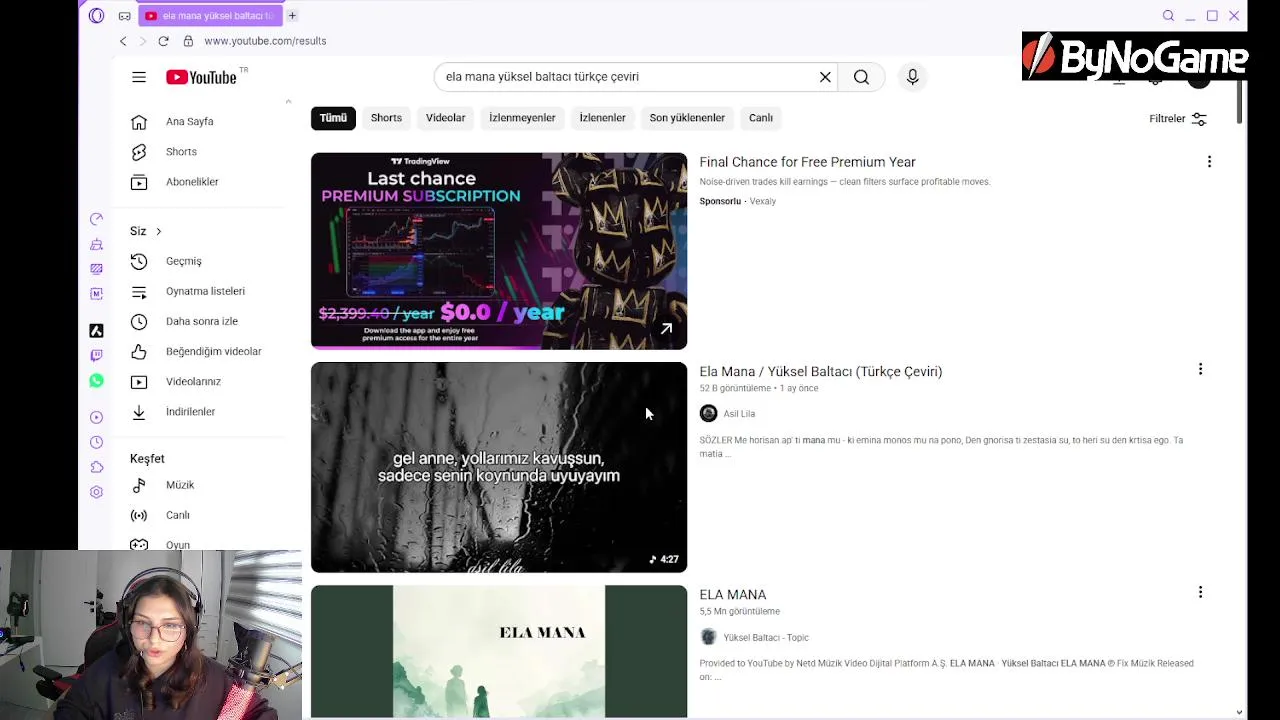Click the Vexaly sponsor name
The height and width of the screenshot is (720, 1280).
(x=762, y=201)
